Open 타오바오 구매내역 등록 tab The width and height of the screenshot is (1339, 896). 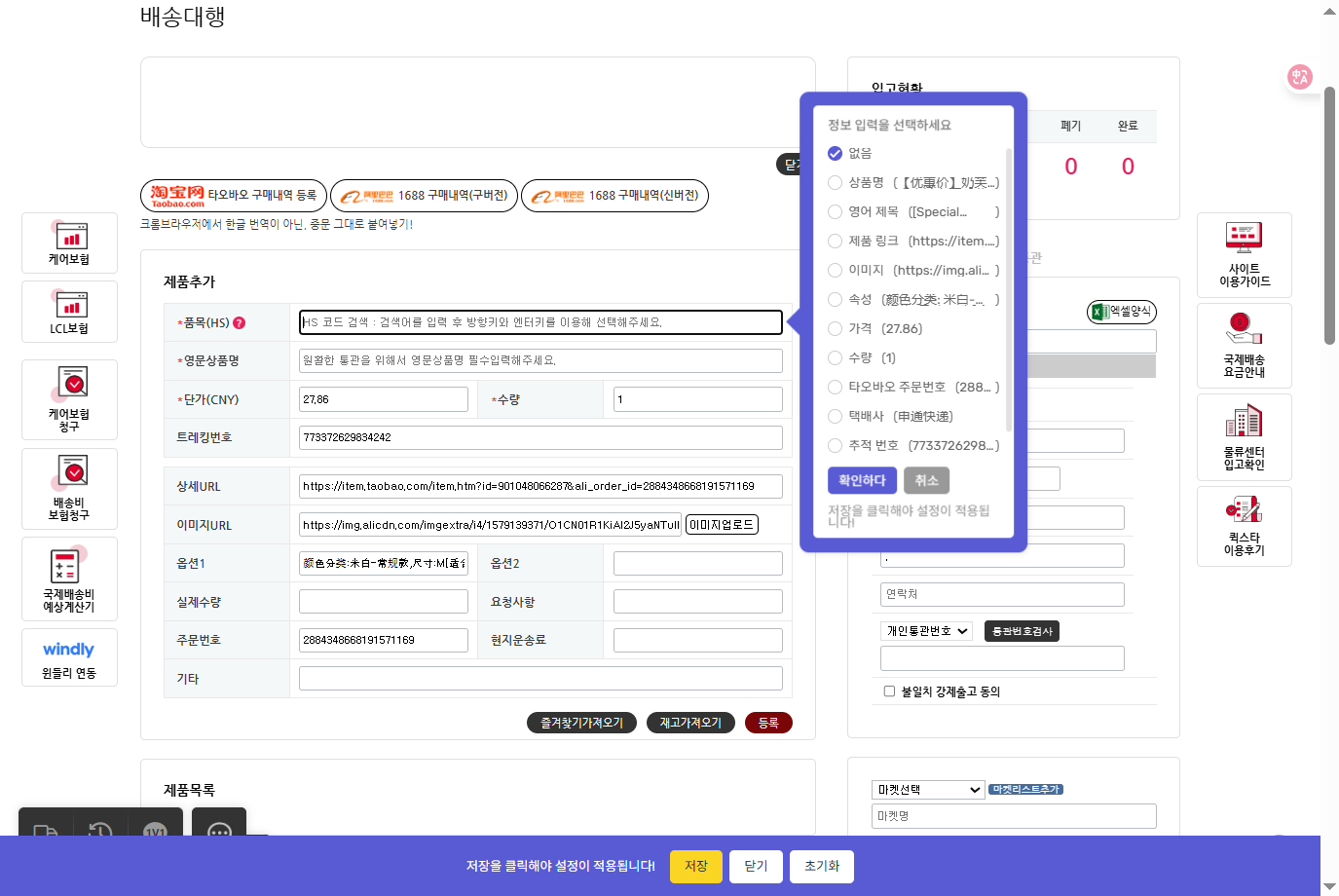point(234,196)
